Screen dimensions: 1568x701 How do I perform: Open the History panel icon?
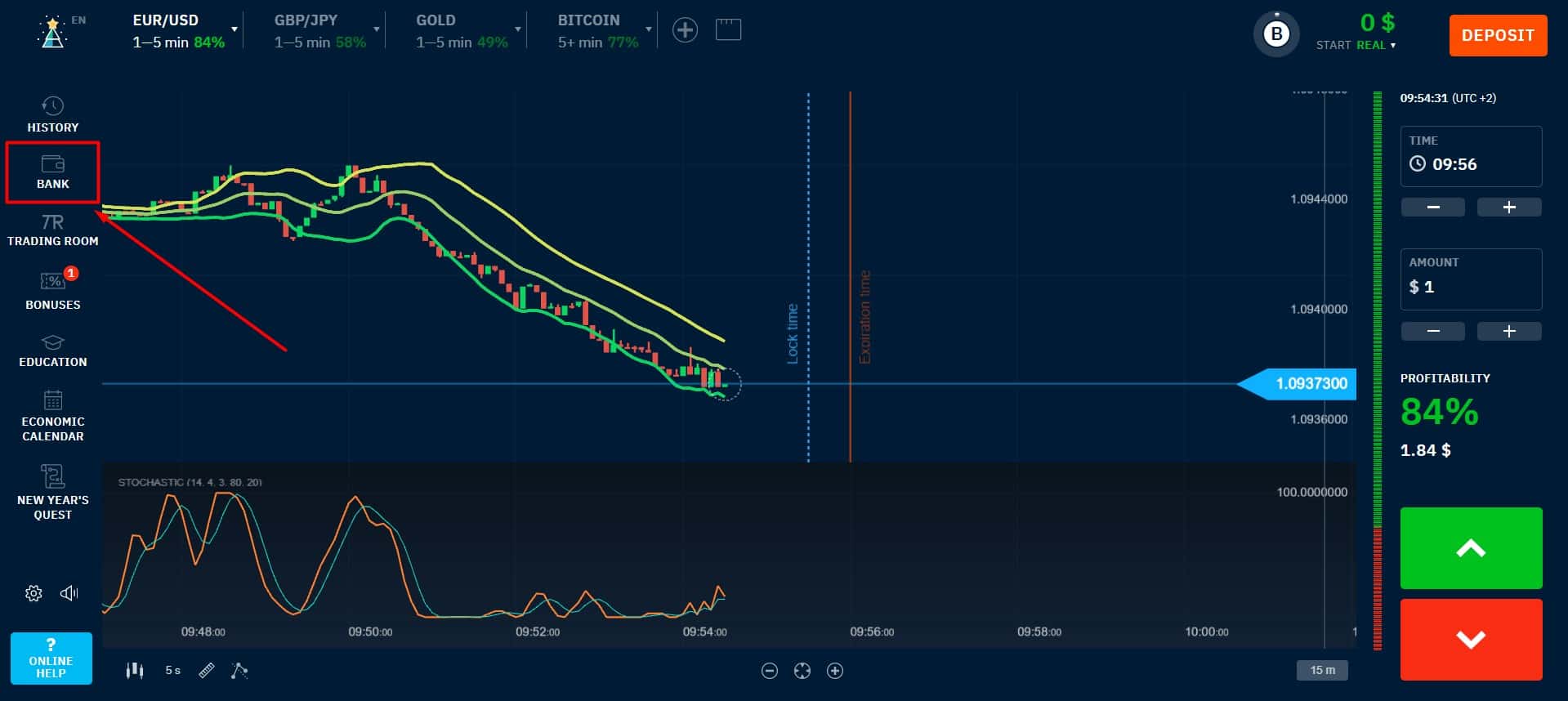pyautogui.click(x=52, y=106)
